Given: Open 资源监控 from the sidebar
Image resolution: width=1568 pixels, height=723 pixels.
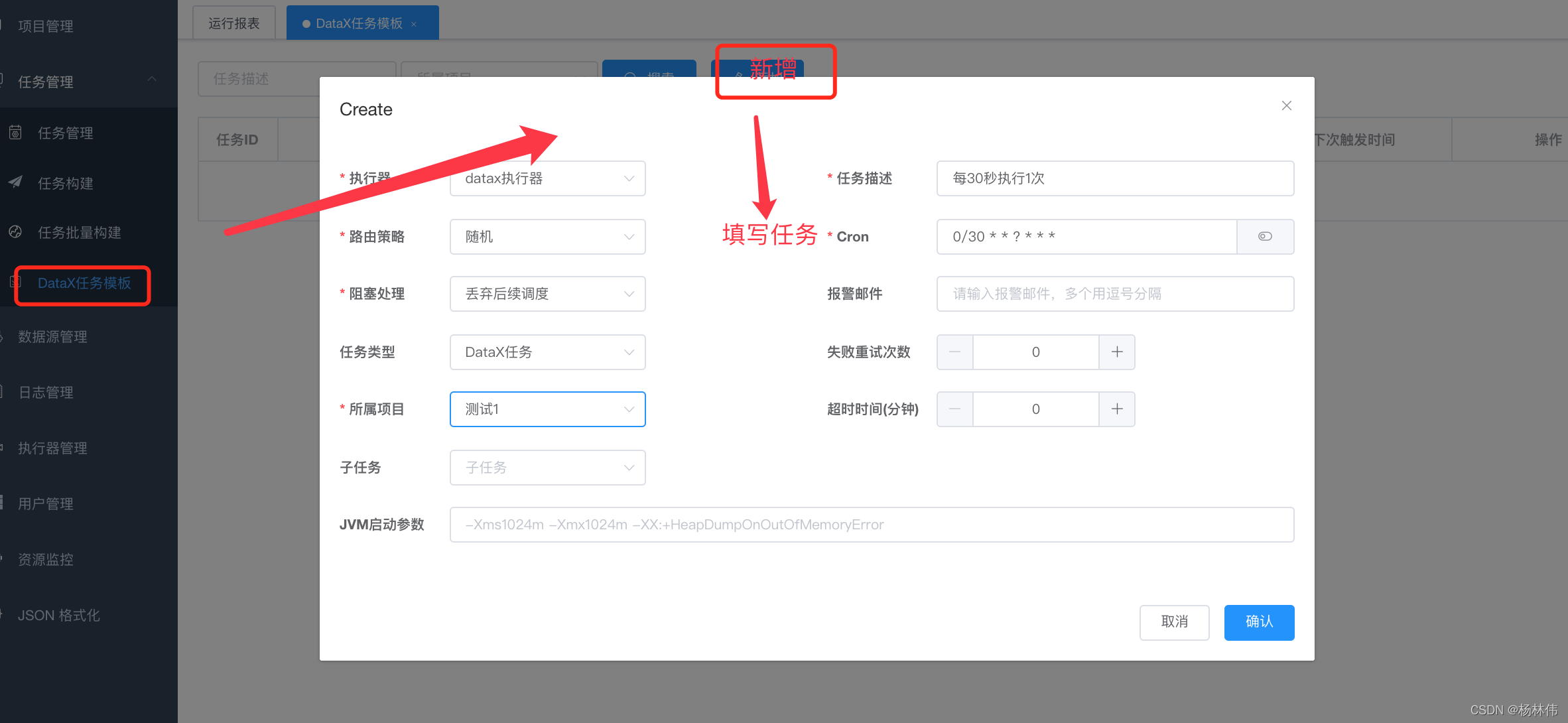Looking at the screenshot, I should [x=4, y=559].
